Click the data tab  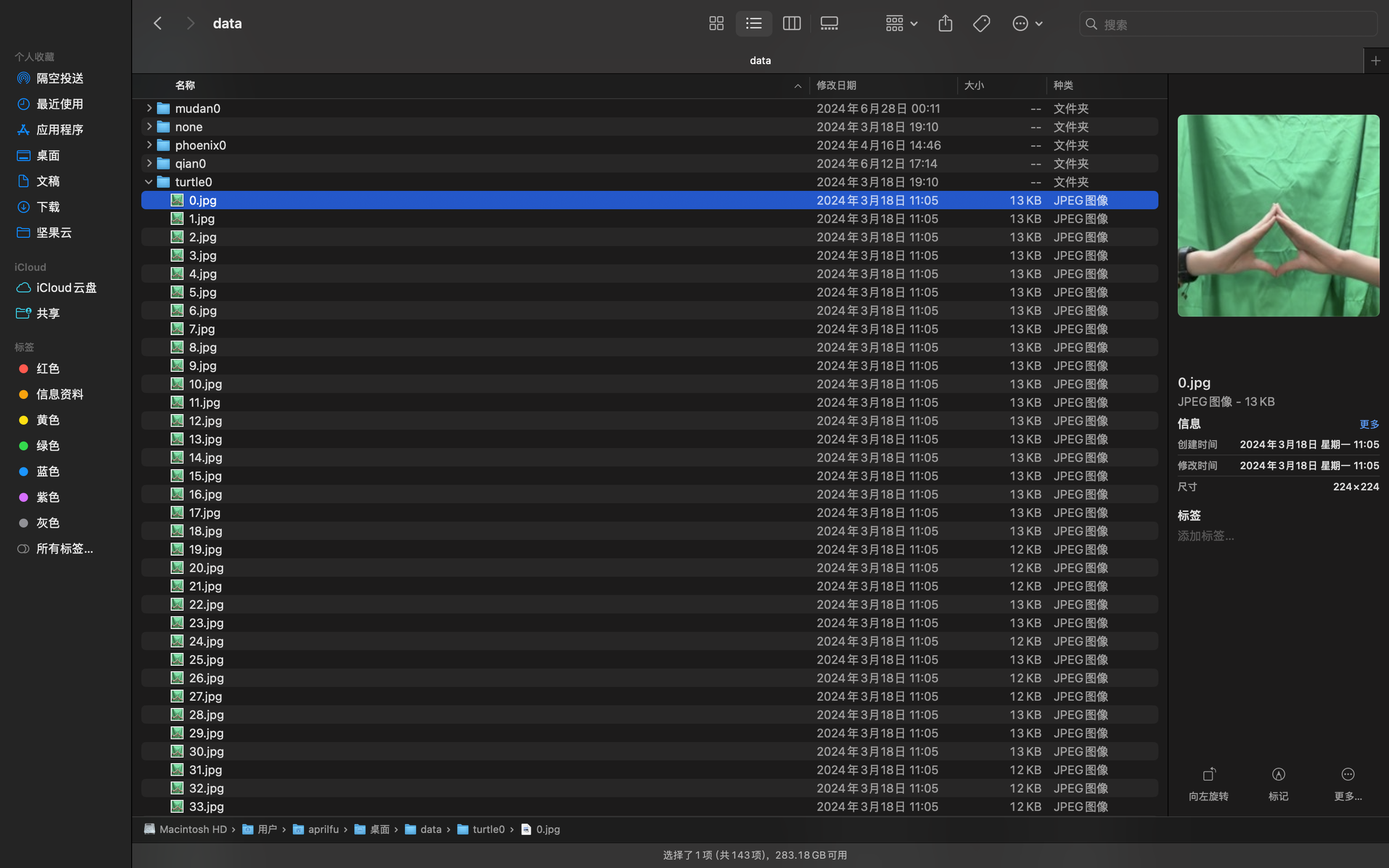click(x=760, y=60)
